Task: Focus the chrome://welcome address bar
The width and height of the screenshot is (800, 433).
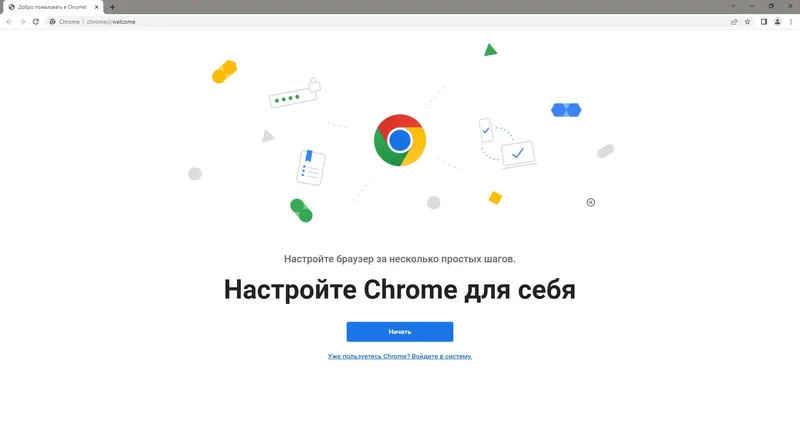Action: click(388, 22)
